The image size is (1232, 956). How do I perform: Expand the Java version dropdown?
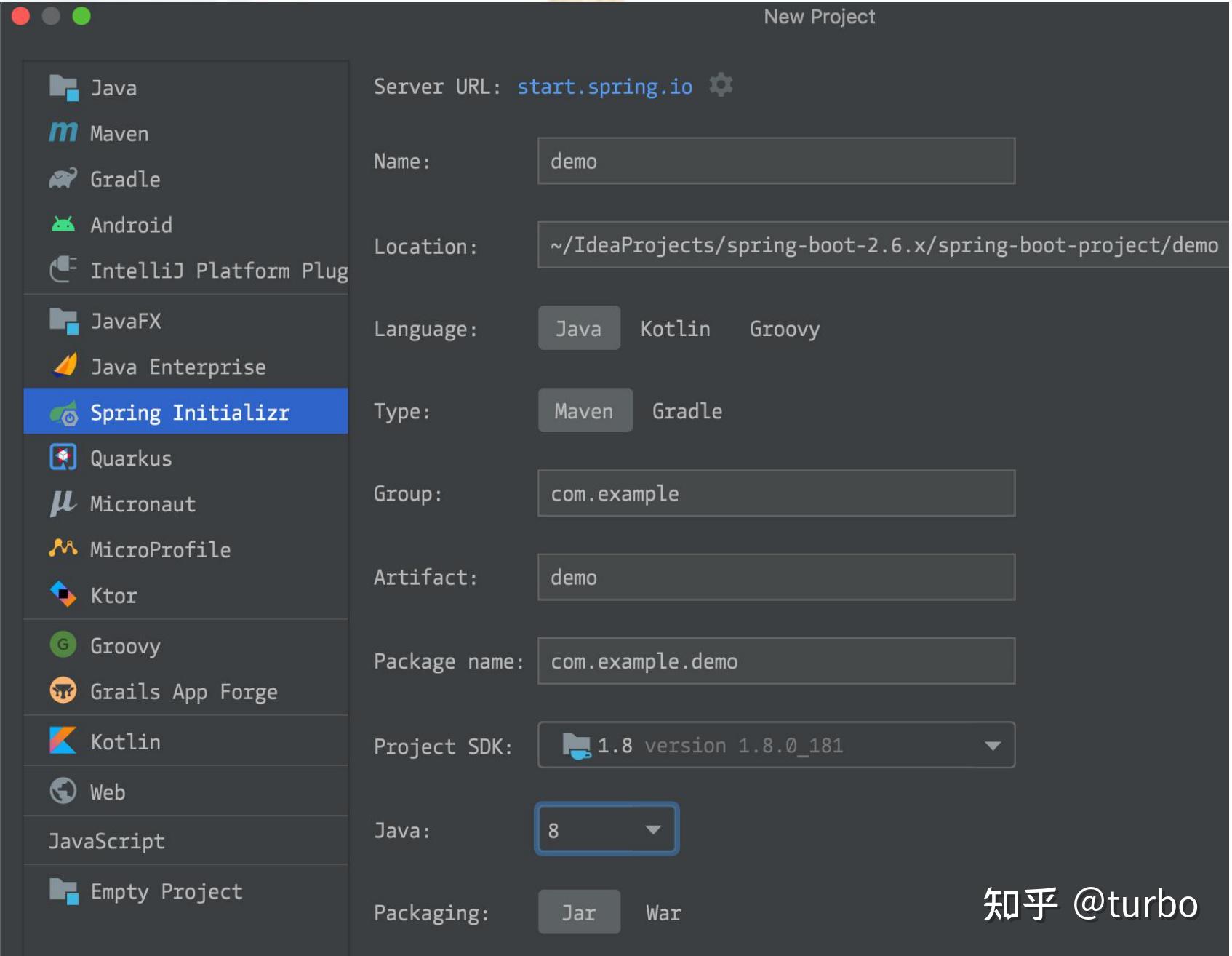point(652,829)
